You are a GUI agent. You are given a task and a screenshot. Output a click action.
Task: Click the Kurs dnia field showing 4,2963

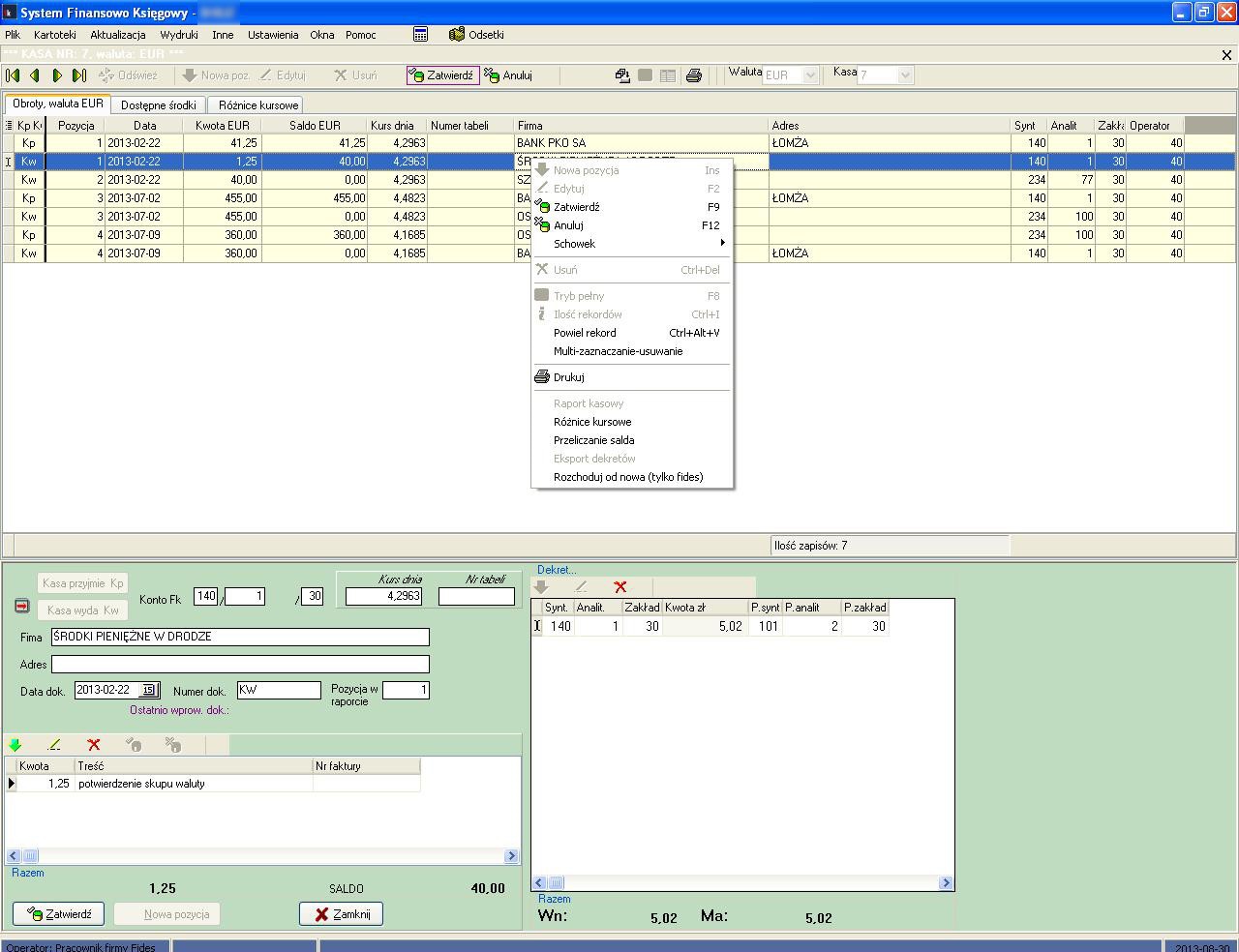tap(384, 596)
